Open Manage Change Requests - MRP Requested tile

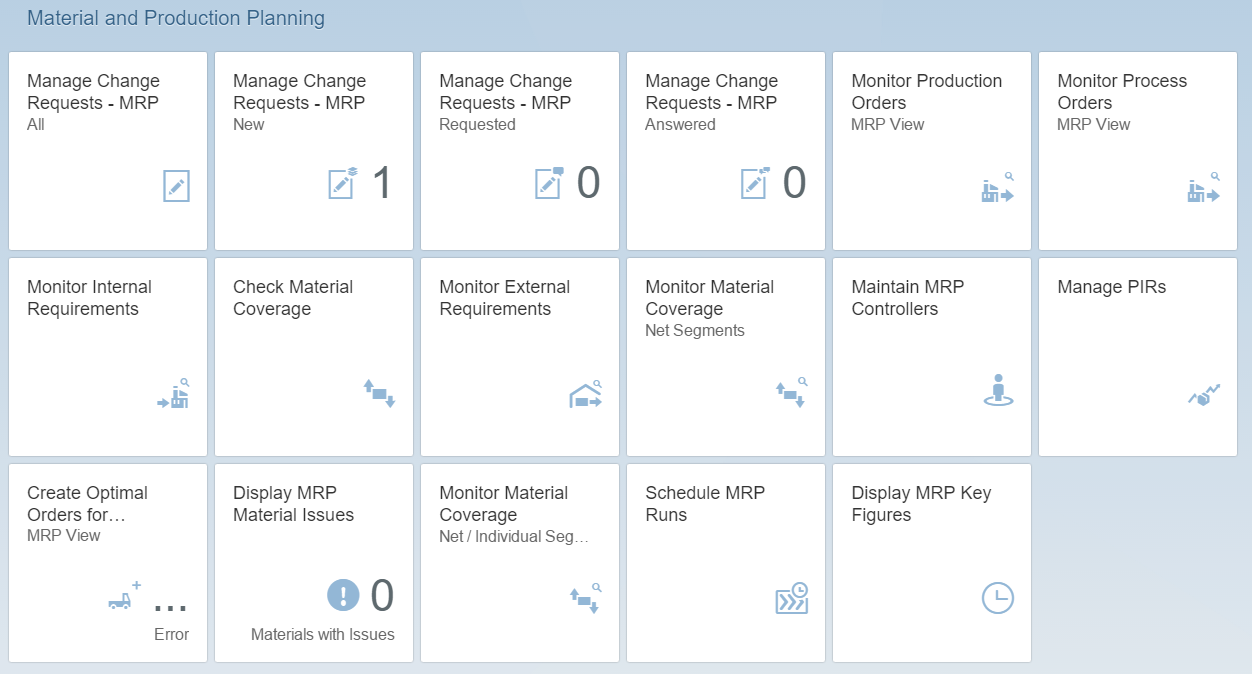[x=519, y=150]
